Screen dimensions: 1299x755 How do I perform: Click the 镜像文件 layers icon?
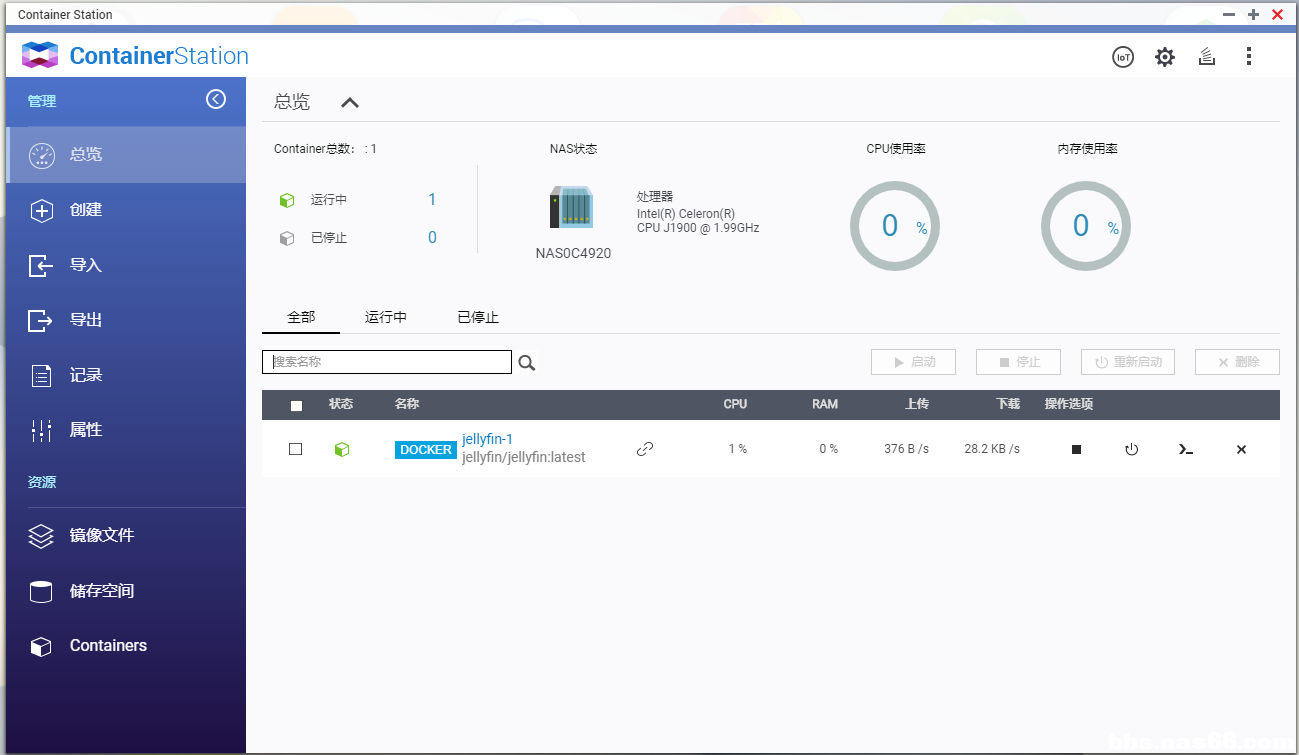click(40, 536)
